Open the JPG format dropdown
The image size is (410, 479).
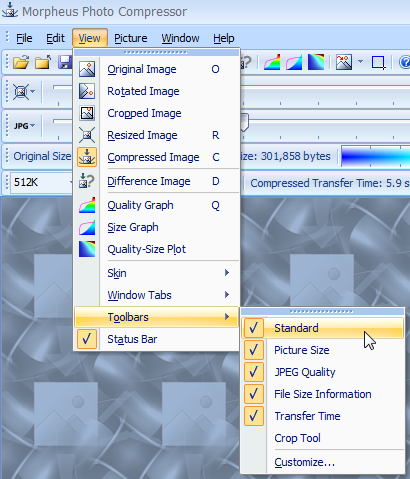tap(24, 126)
